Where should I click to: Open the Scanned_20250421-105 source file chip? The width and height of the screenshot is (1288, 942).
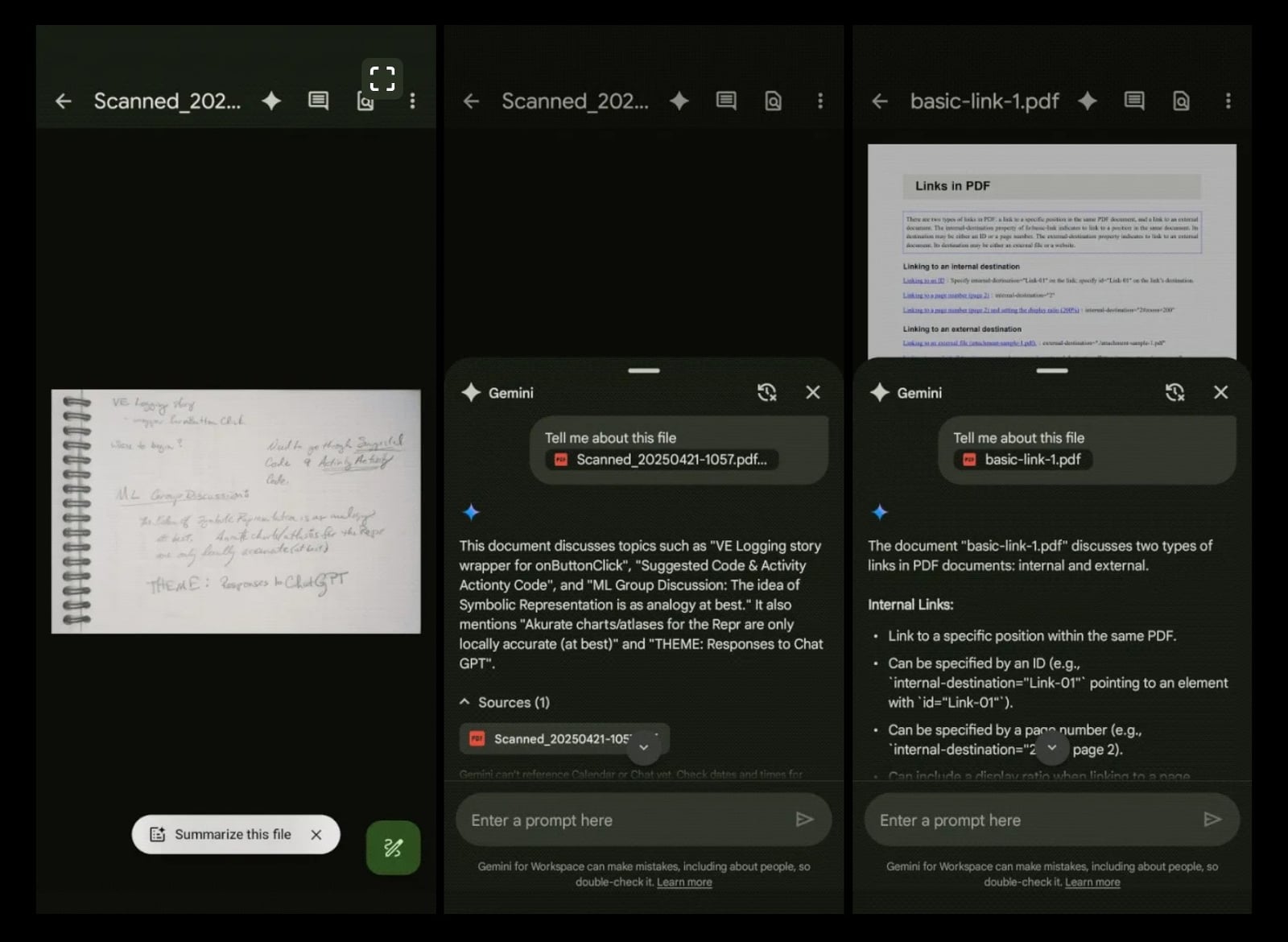click(555, 739)
